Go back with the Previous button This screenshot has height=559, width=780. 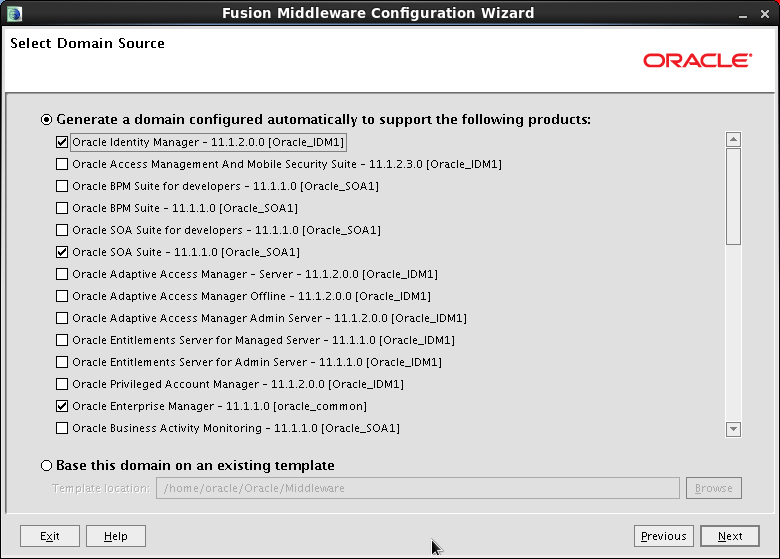coord(663,536)
